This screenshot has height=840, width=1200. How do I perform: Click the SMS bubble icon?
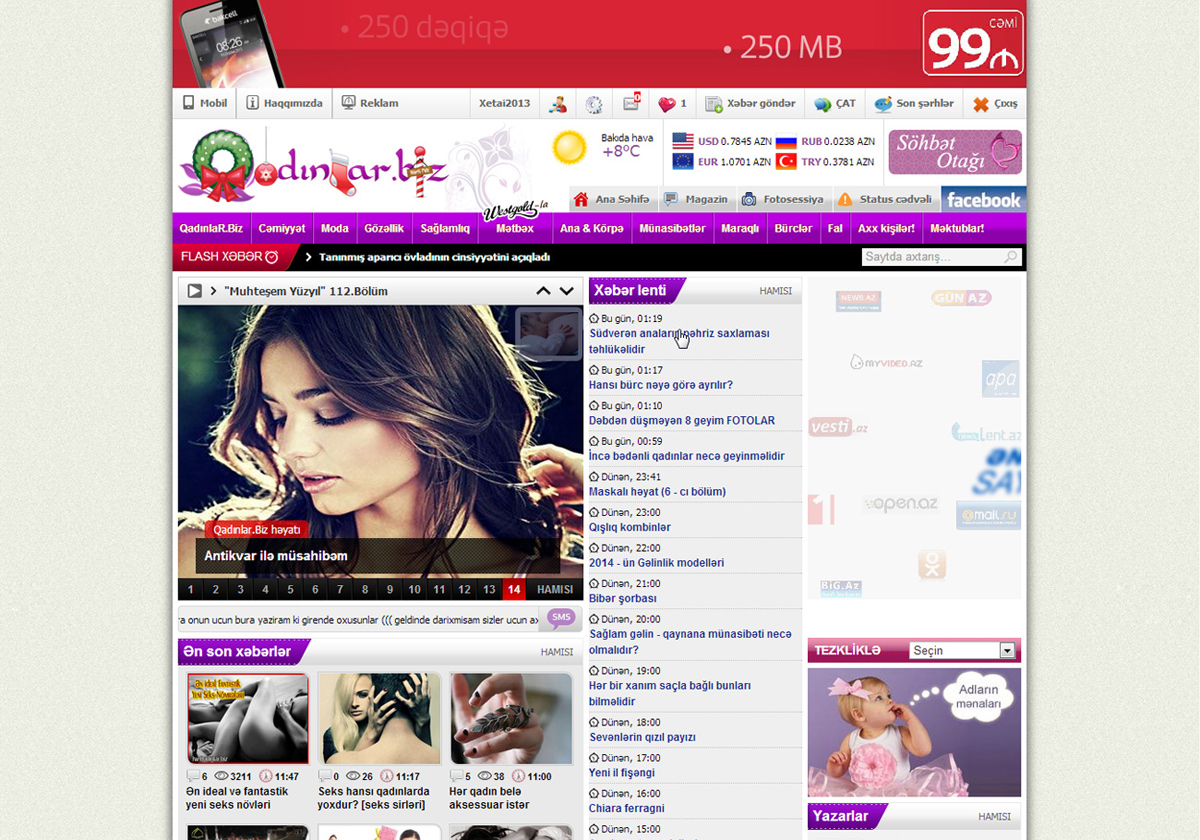[x=561, y=618]
